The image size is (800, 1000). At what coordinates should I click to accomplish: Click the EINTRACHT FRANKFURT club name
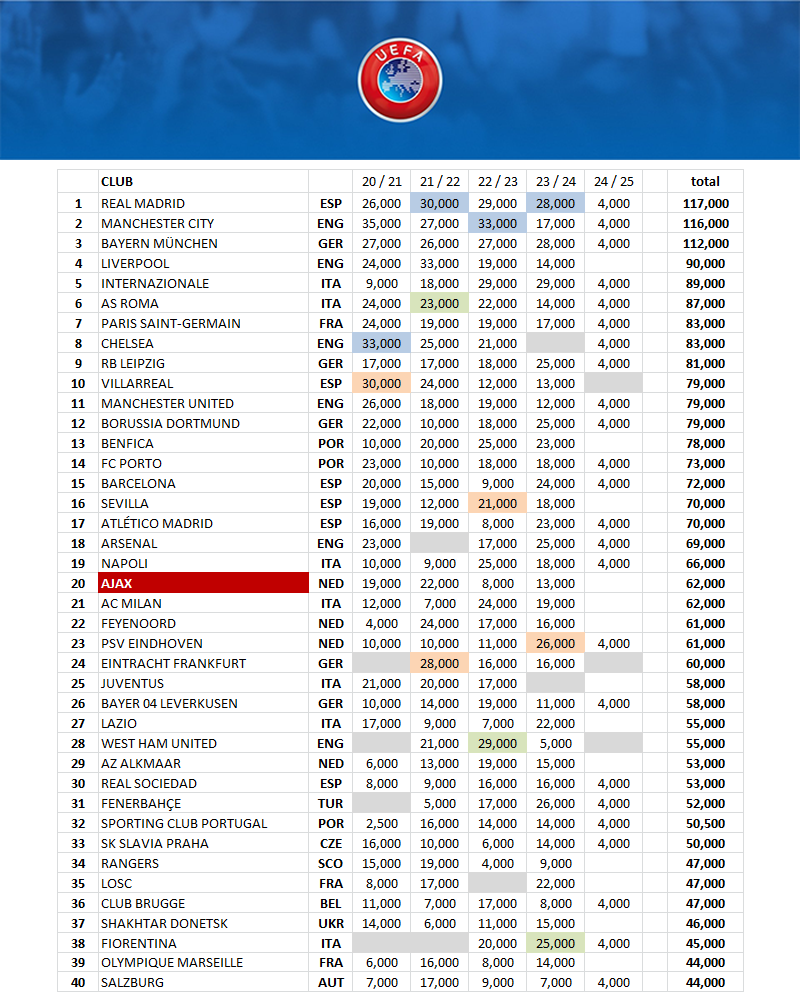click(174, 663)
